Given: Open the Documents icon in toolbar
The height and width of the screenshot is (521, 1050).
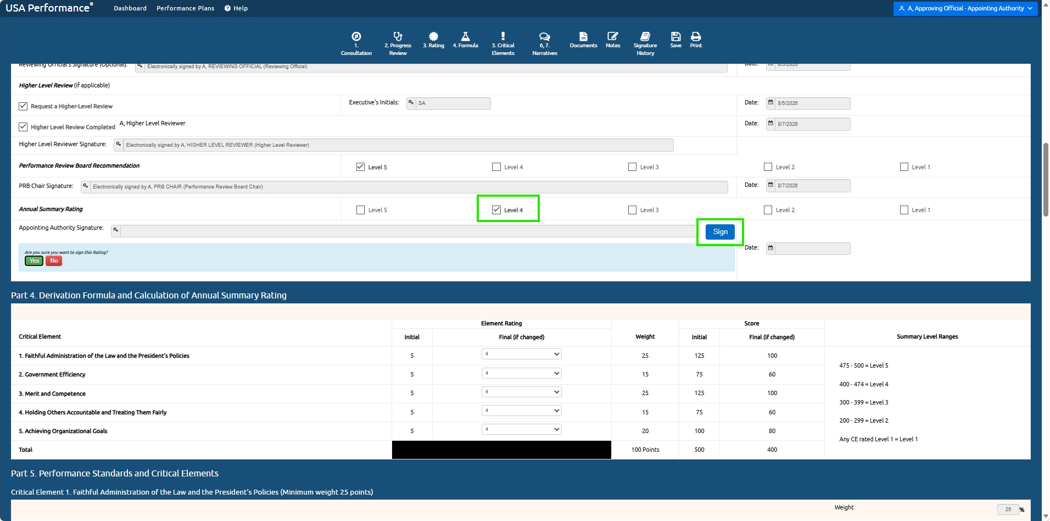Looking at the screenshot, I should coord(583,36).
